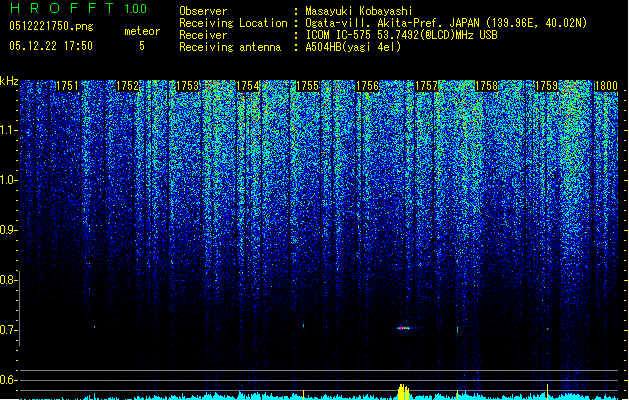Click the 1757 time marker label
Viewport: 629px width, 400px height.
tap(426, 86)
